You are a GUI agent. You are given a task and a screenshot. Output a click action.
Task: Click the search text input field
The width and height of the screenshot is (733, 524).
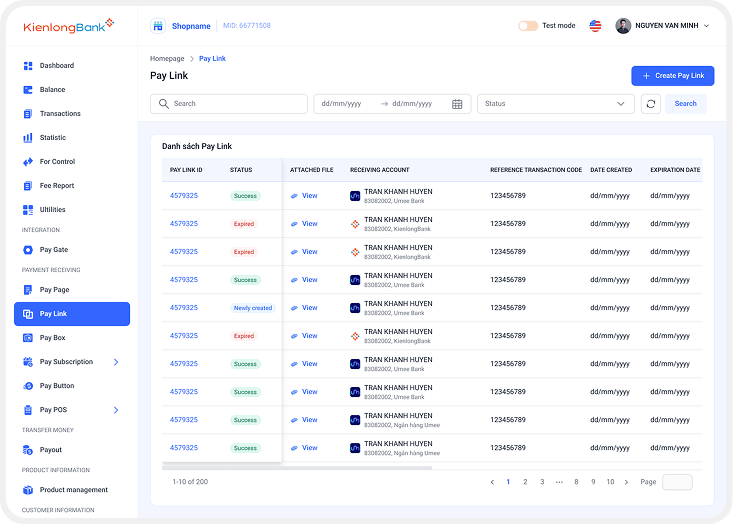(229, 104)
